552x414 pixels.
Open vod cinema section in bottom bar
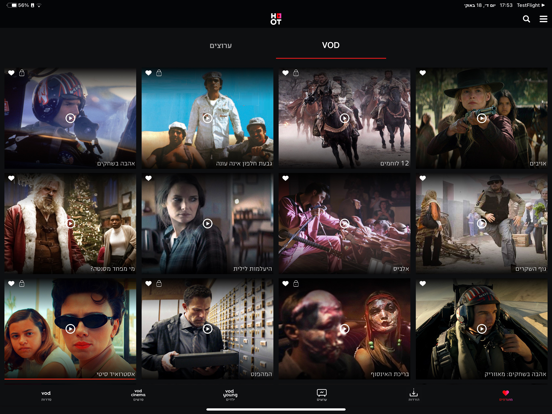[x=138, y=395]
